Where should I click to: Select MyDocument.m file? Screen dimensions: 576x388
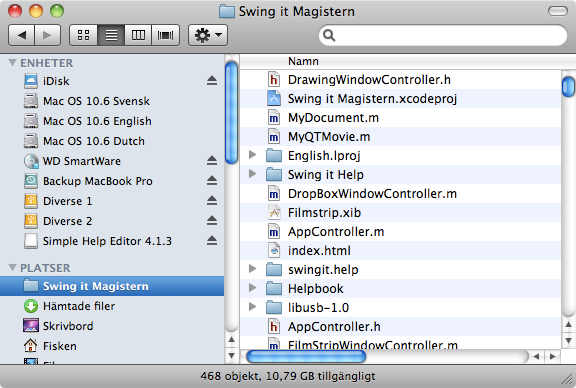click(401, 118)
